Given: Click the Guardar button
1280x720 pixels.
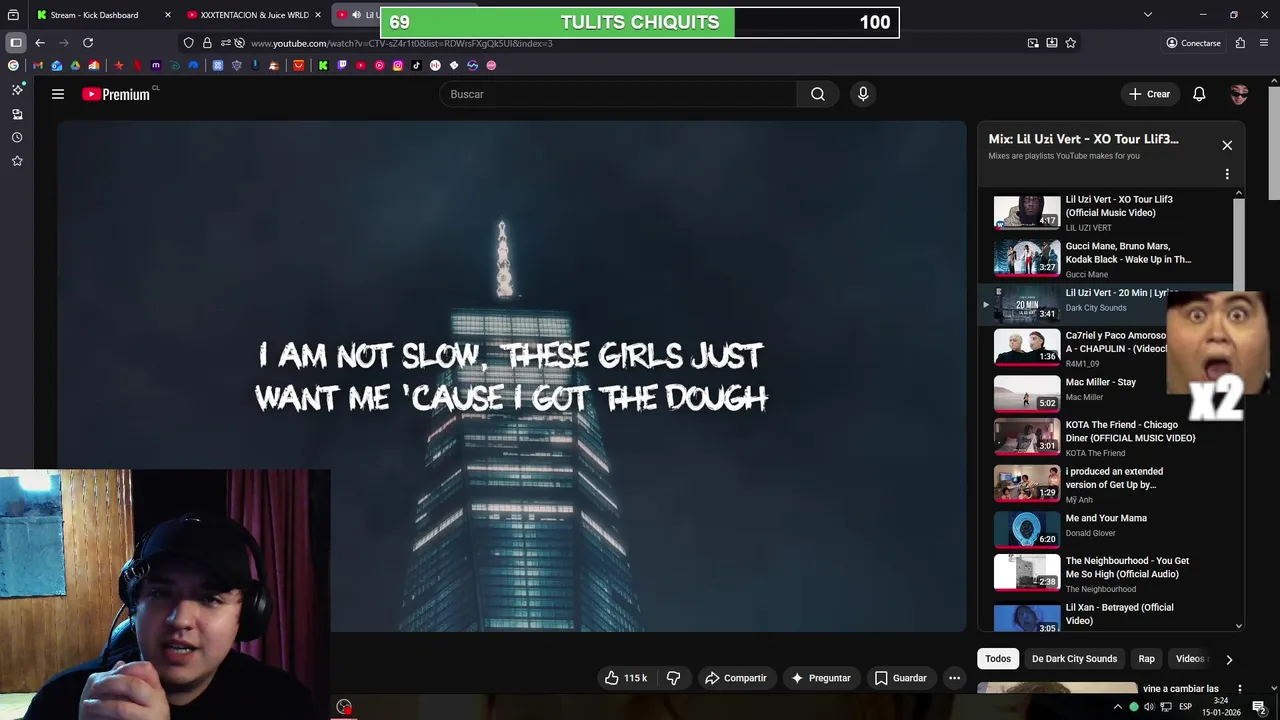Looking at the screenshot, I should coord(900,678).
